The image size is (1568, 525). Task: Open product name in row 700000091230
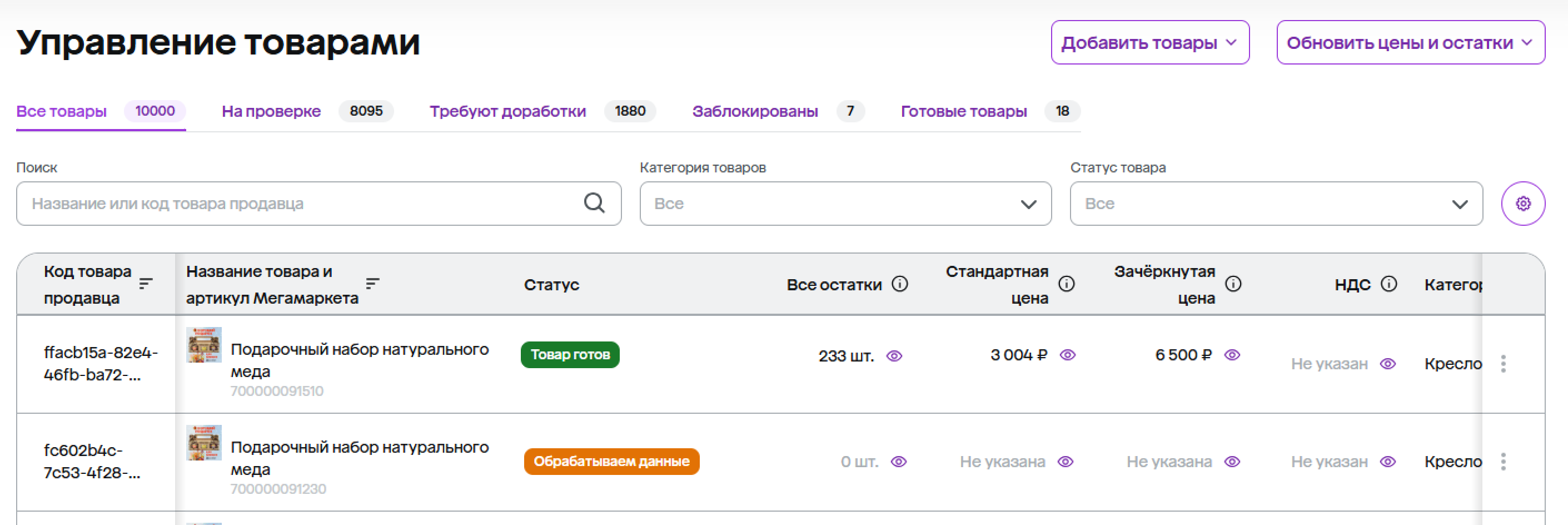tap(359, 458)
